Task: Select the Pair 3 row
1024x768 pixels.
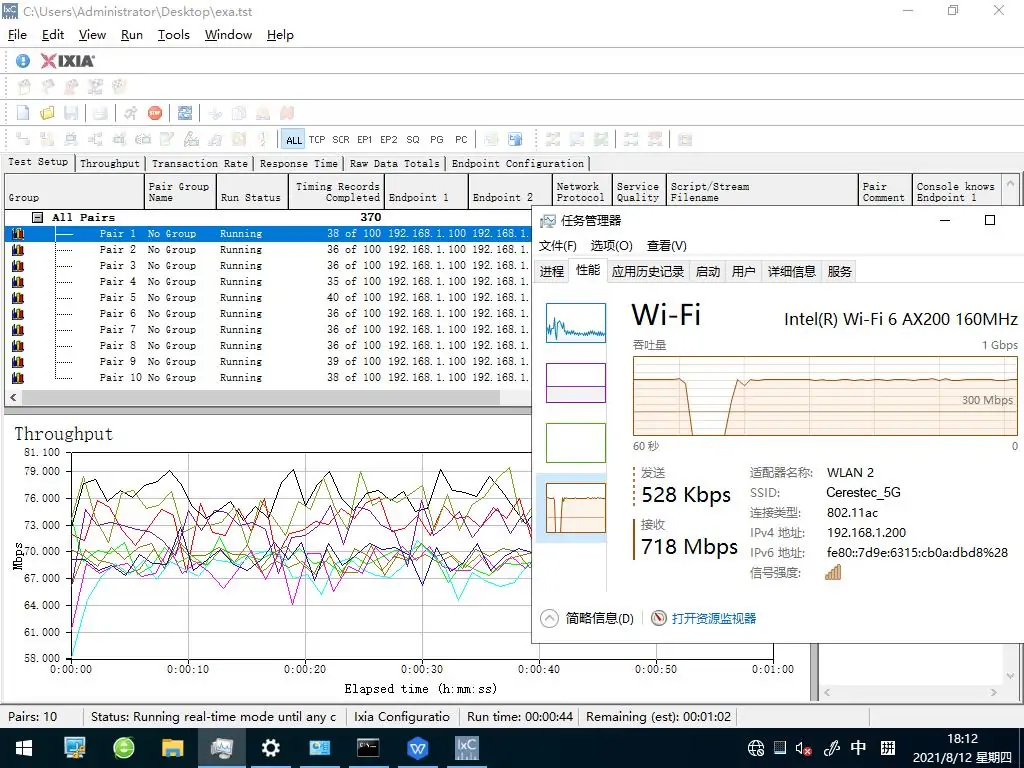Action: [268, 265]
